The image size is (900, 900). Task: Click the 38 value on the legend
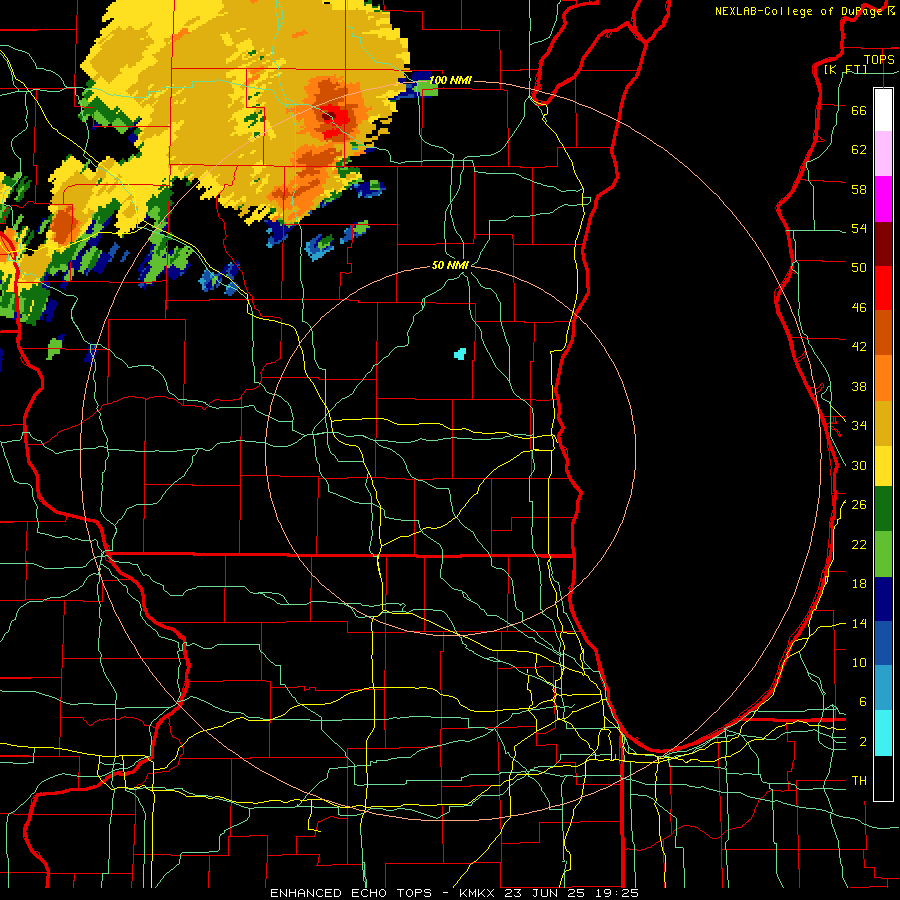click(859, 386)
